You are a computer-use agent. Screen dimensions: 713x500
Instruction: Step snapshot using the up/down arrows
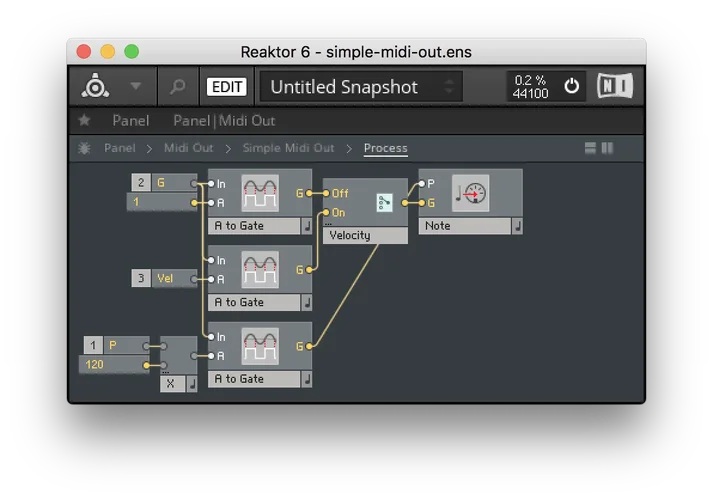(449, 86)
